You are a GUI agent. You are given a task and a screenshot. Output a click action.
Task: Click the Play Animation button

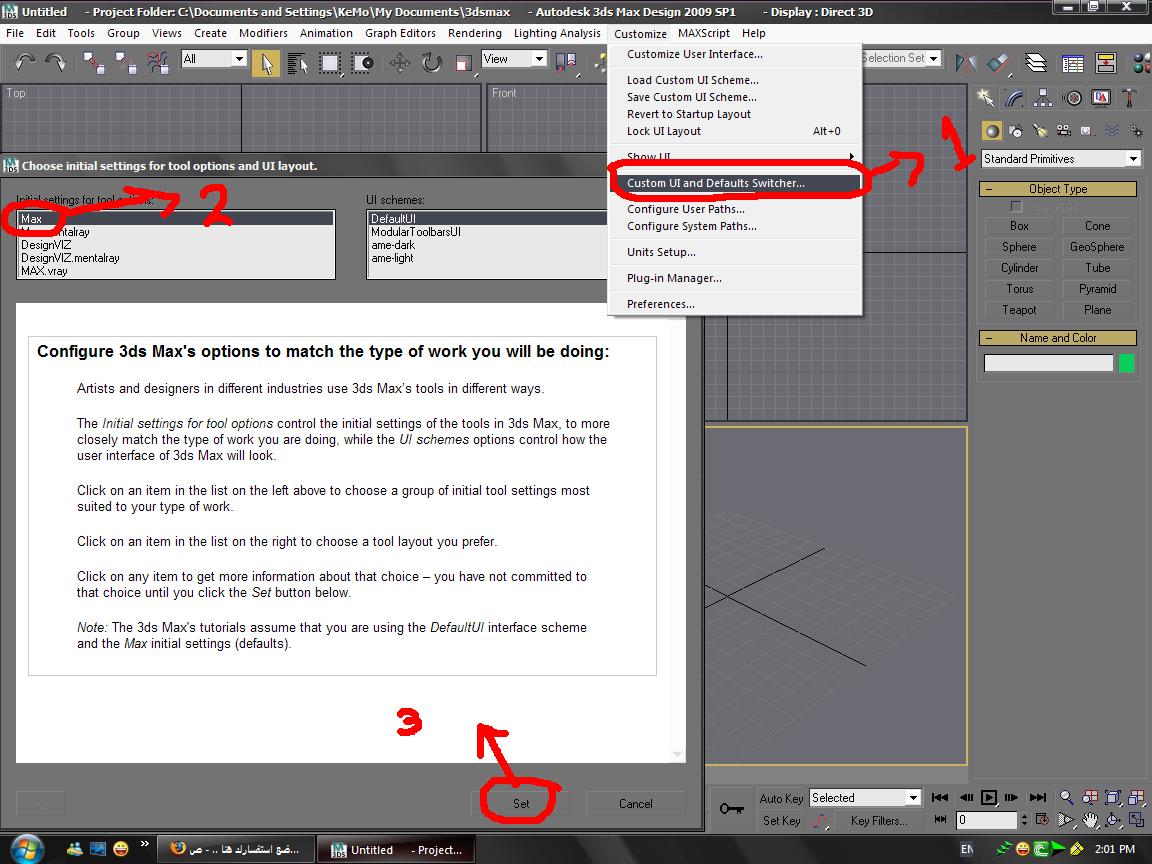989,798
